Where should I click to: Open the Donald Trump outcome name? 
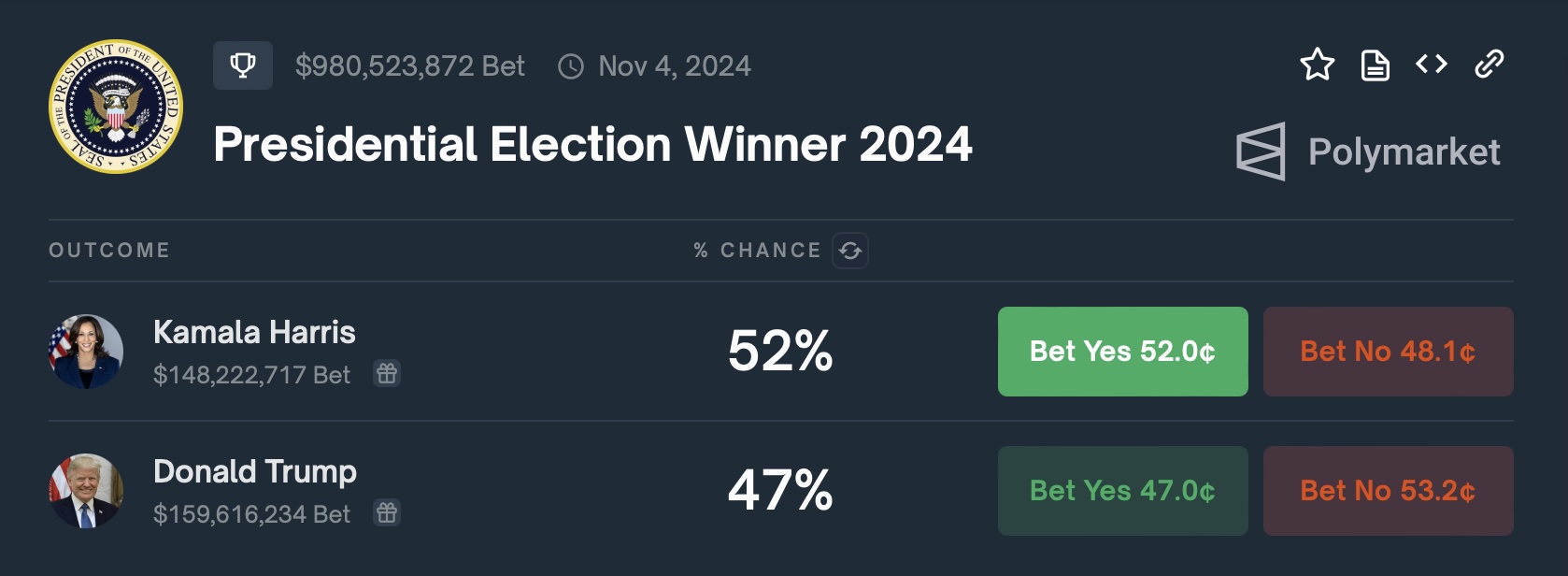[x=255, y=471]
